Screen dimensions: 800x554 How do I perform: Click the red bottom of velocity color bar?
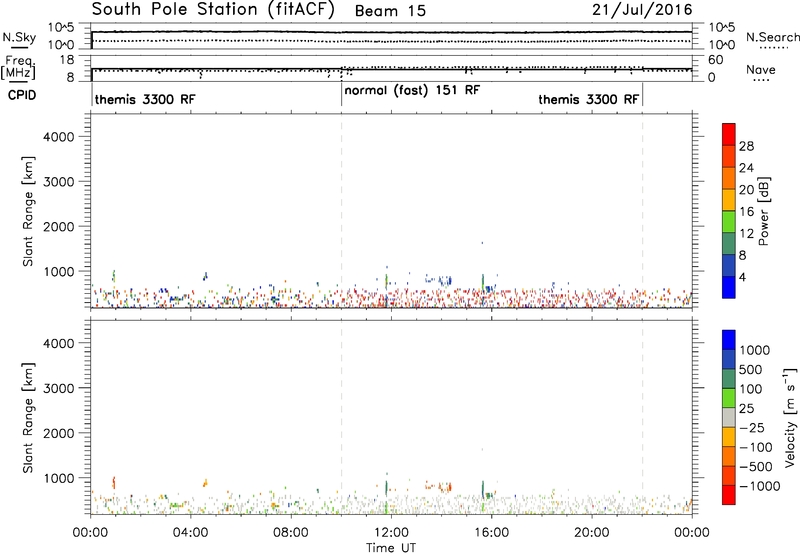coord(729,495)
